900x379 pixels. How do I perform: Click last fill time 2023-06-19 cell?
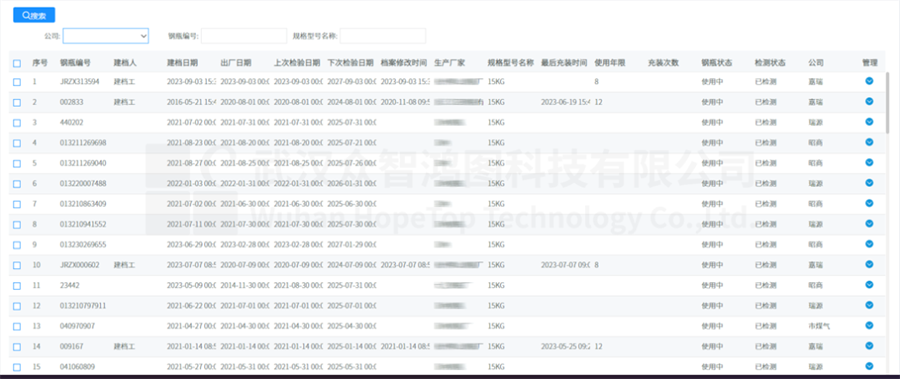[565, 102]
